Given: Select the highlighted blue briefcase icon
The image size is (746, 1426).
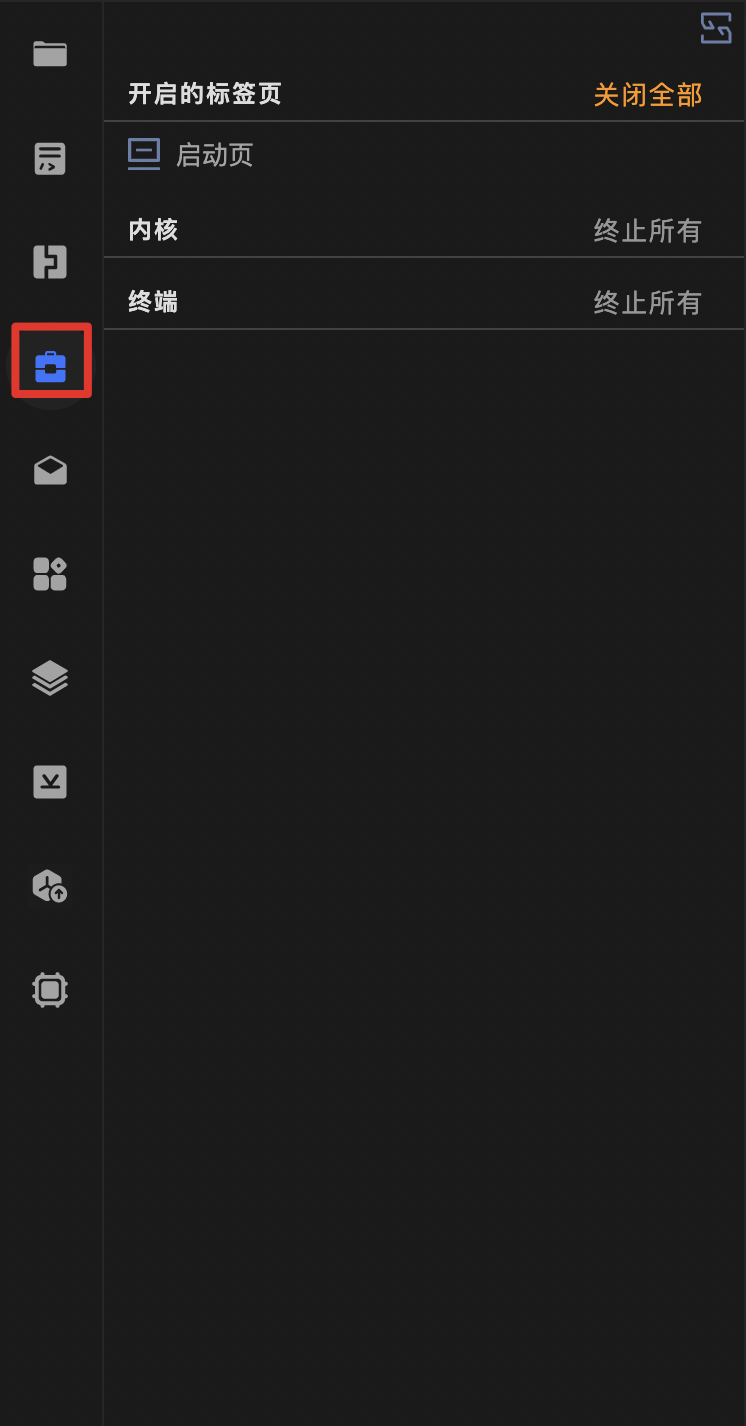Looking at the screenshot, I should tap(50, 367).
